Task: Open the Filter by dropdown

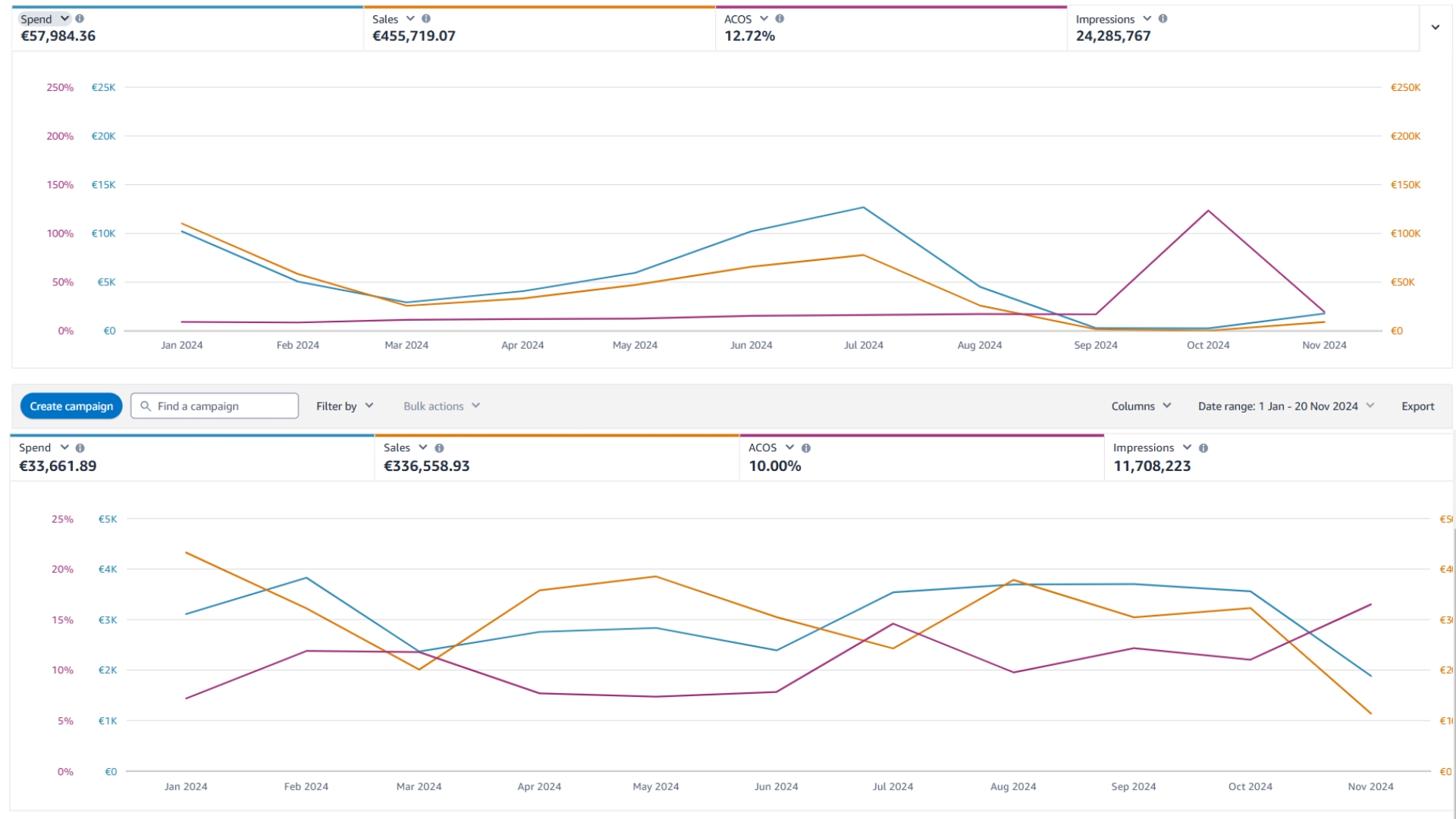Action: [x=345, y=406]
